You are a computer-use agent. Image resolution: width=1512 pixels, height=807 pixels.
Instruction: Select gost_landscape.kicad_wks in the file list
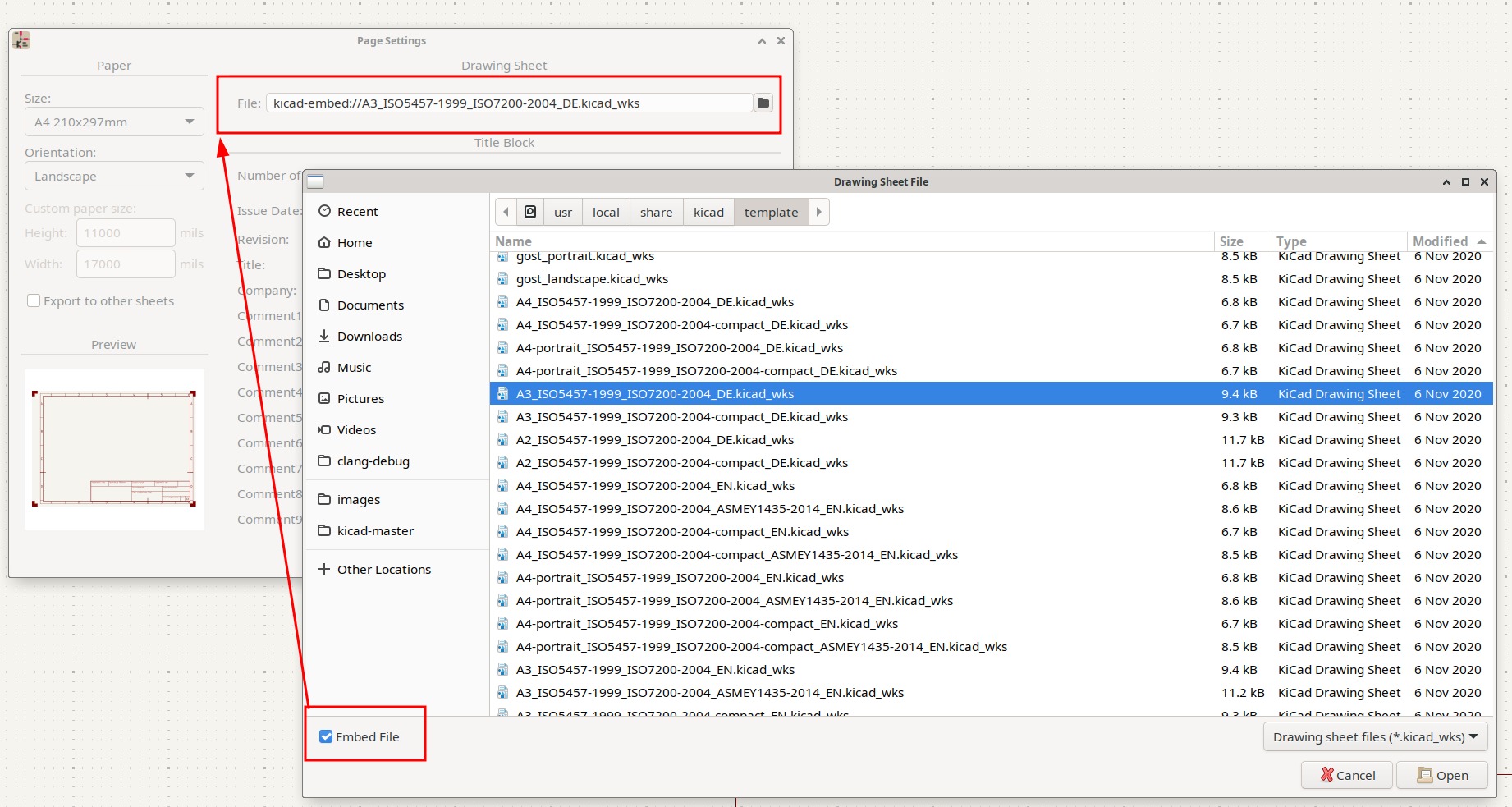point(592,279)
